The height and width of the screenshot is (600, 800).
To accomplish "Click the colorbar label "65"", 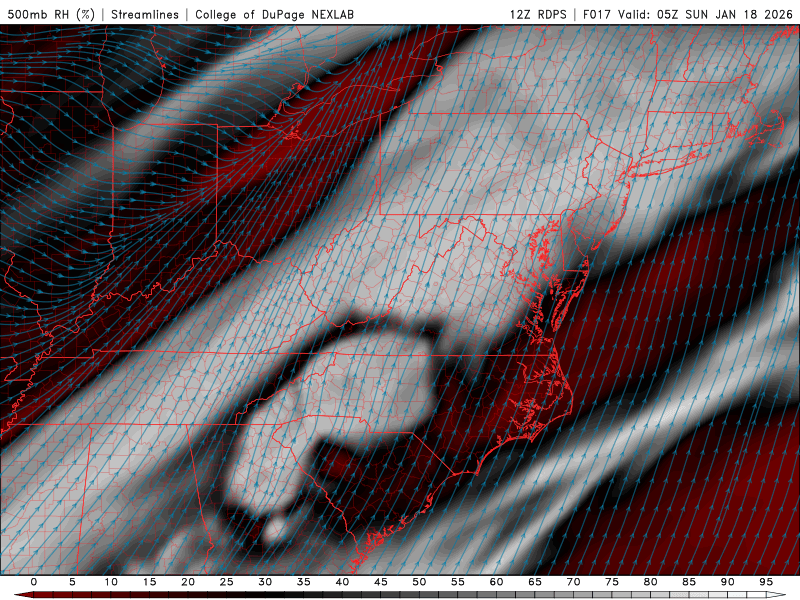I will (535, 582).
